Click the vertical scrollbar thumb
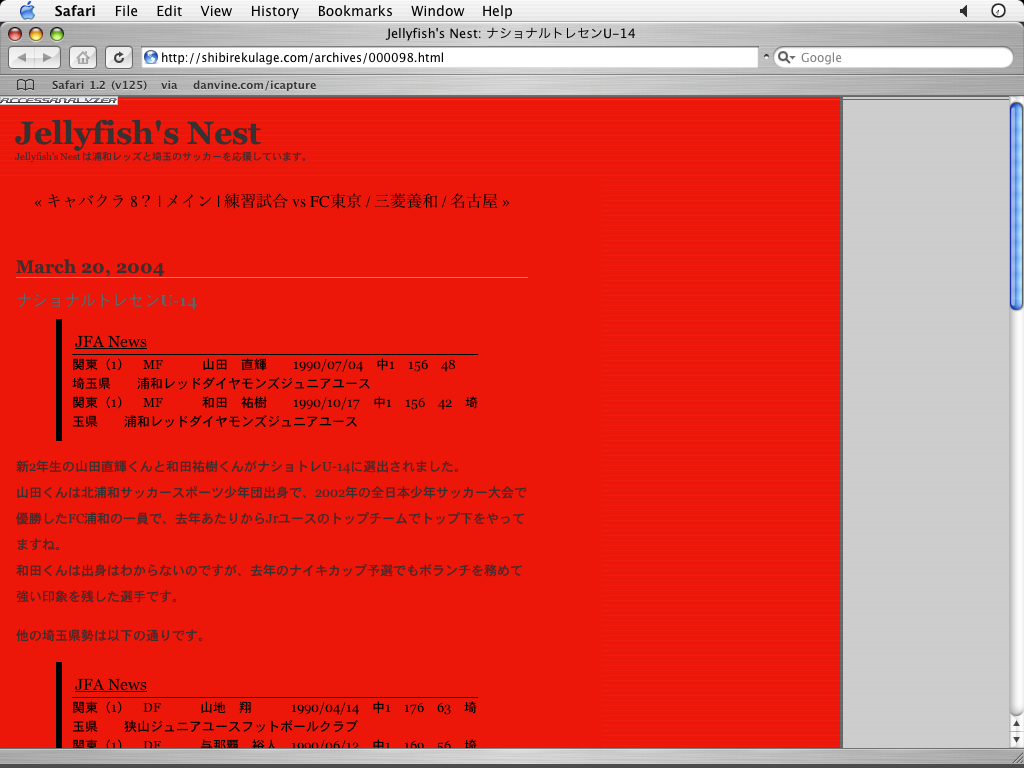This screenshot has width=1024, height=768. pyautogui.click(x=1016, y=206)
